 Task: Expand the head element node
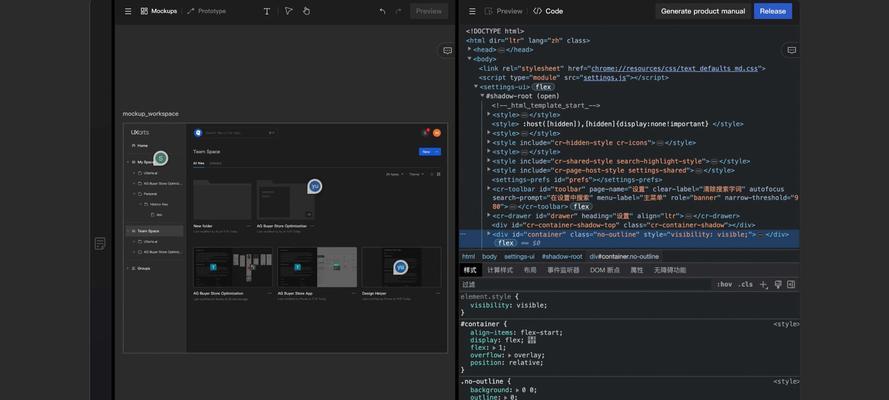pyautogui.click(x=469, y=49)
